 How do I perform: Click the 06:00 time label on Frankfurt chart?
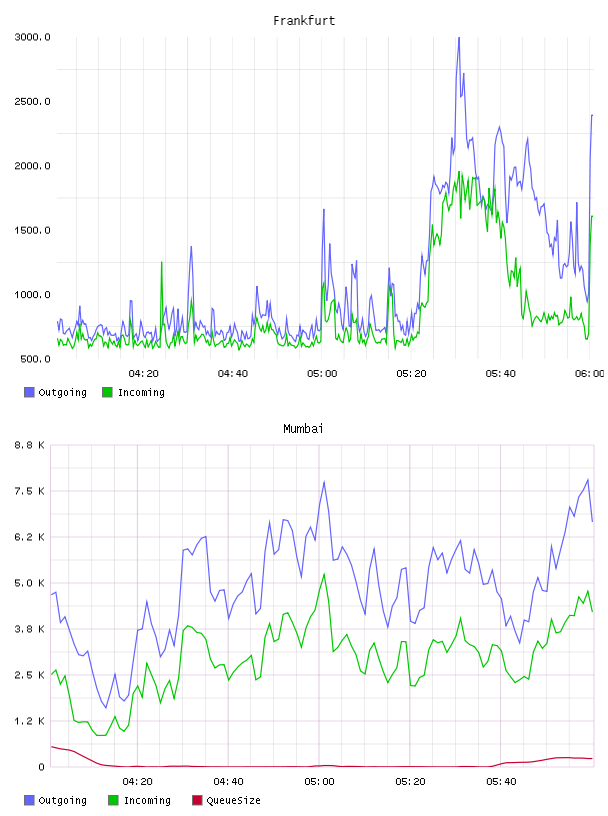590,374
